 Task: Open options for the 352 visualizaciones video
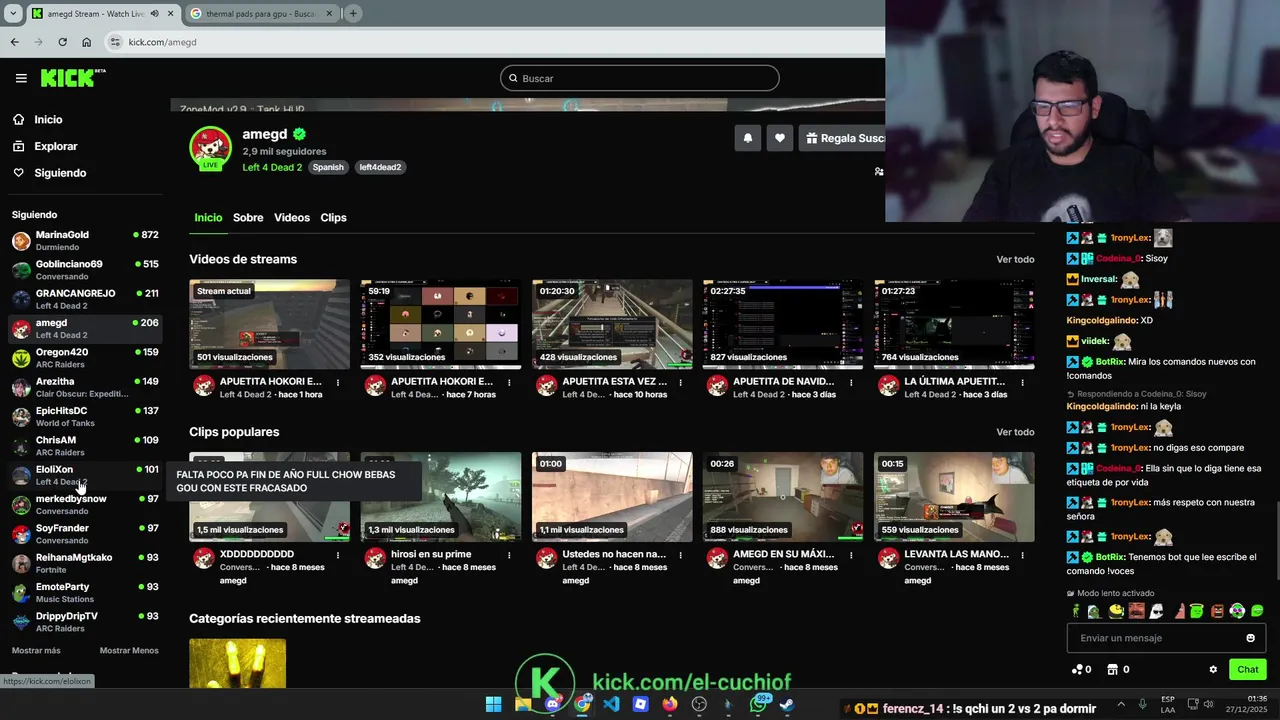pos(509,382)
